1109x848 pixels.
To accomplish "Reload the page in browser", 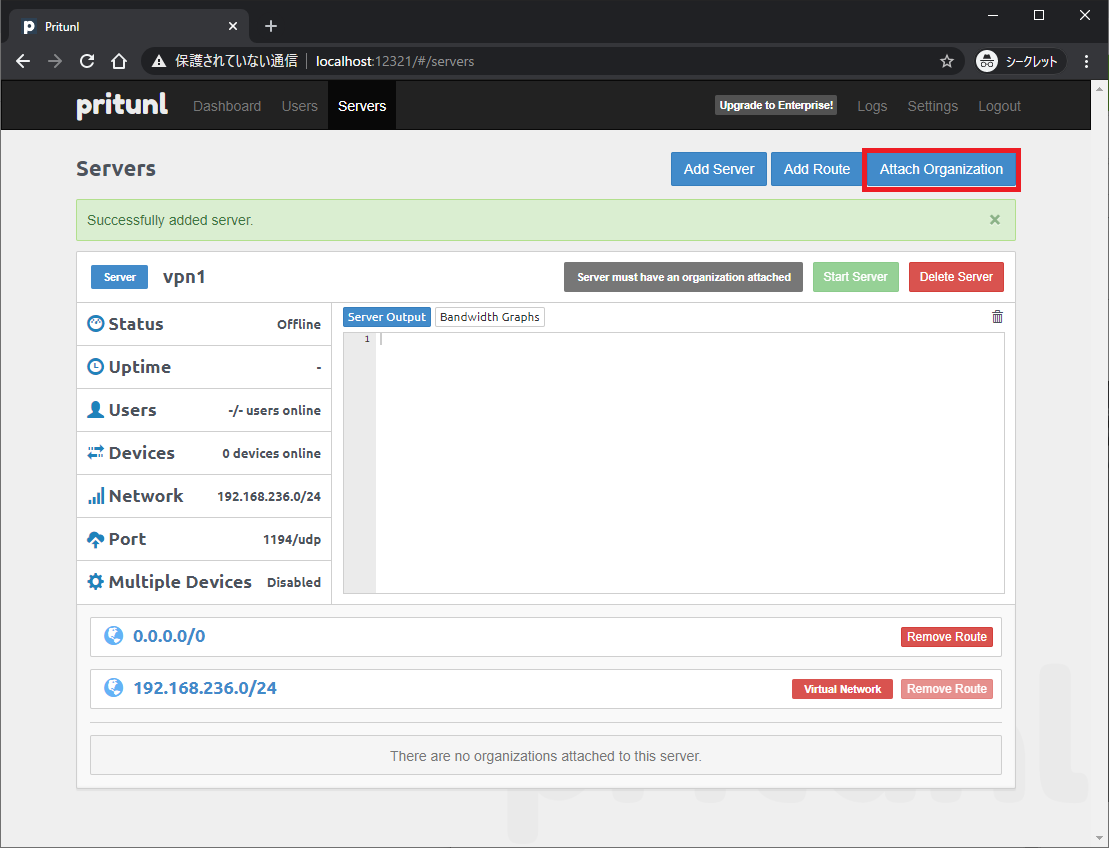I will click(x=87, y=61).
